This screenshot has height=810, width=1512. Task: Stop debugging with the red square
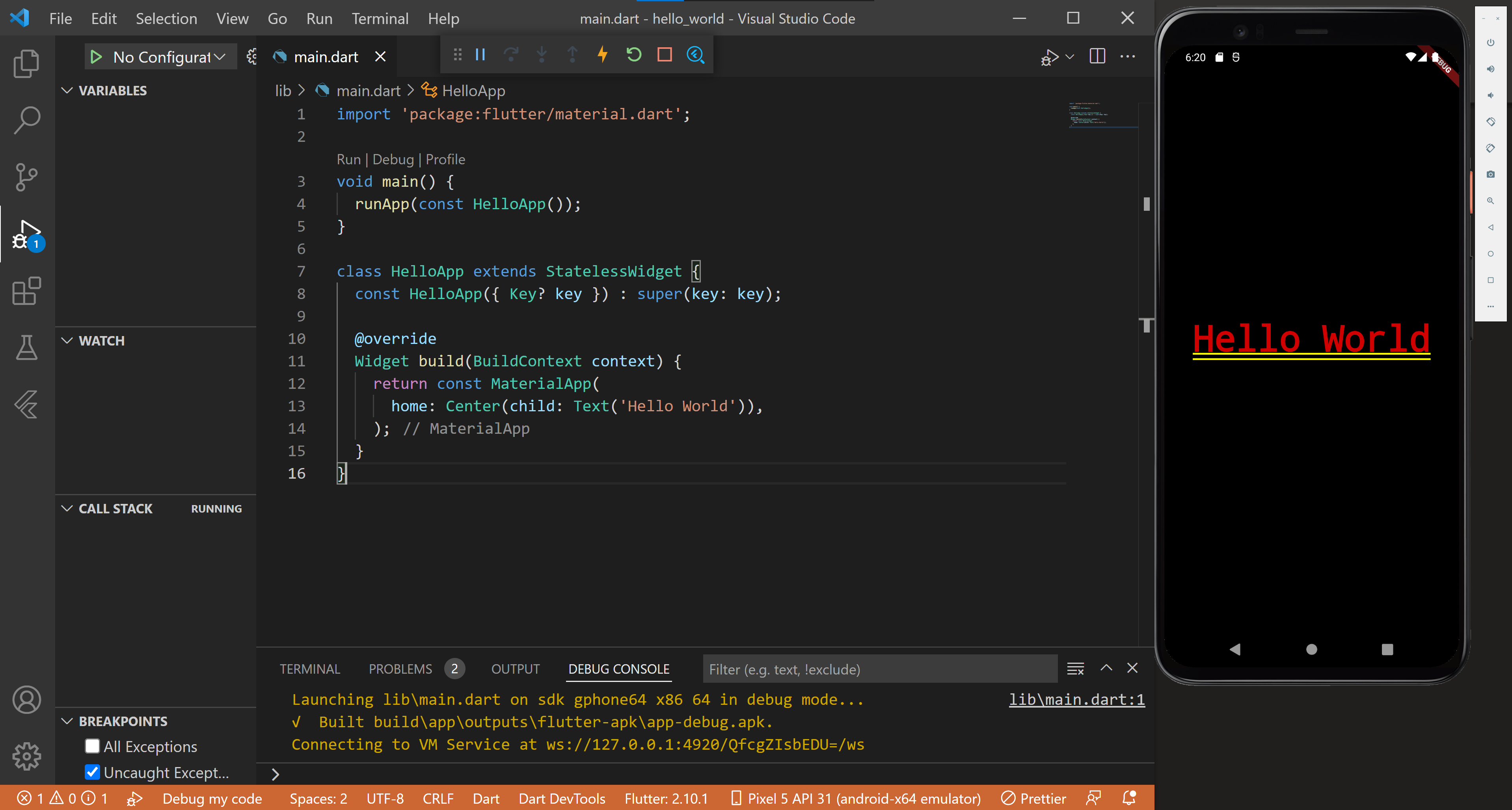pos(665,55)
